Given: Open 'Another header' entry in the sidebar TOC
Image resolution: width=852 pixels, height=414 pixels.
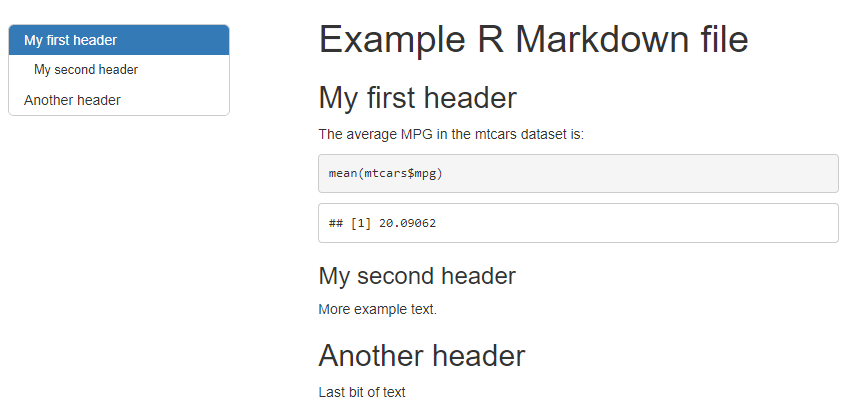Looking at the screenshot, I should (x=72, y=100).
